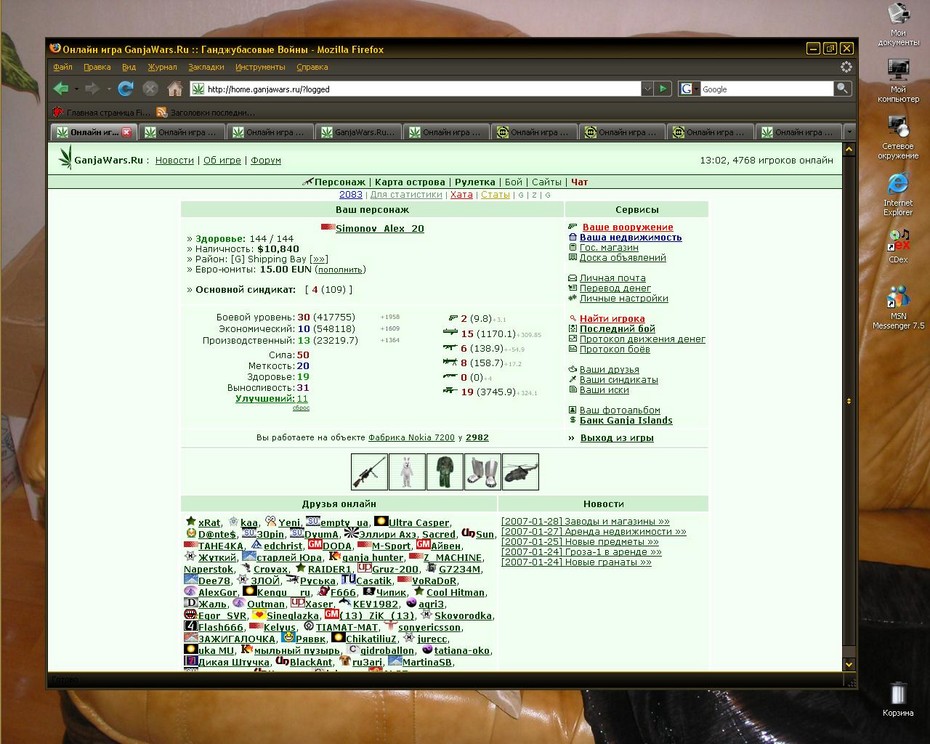Open news item Заводы и магазины
930x744 pixels.
pyautogui.click(x=585, y=522)
